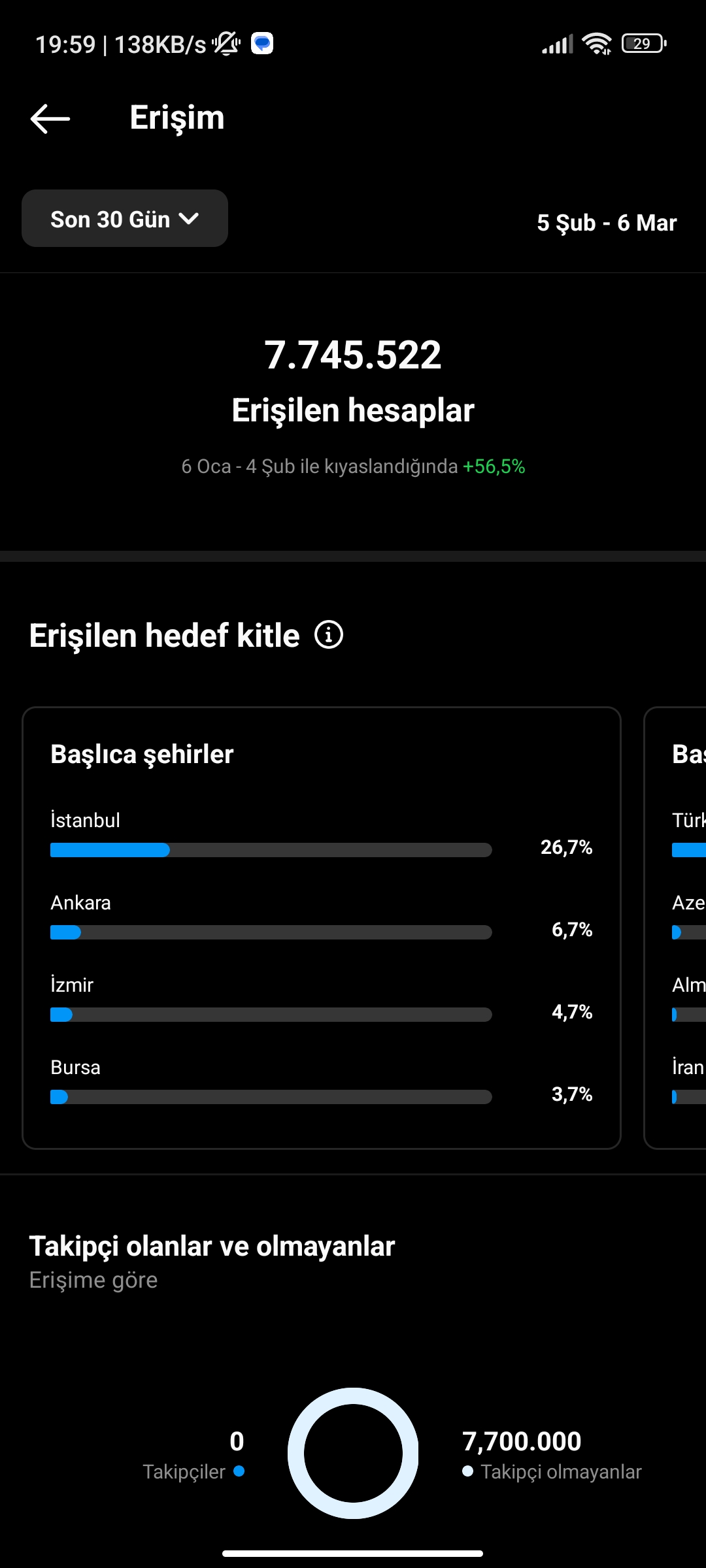Switch to the next partially visible card
The height and width of the screenshot is (1568, 706).
click(675, 928)
